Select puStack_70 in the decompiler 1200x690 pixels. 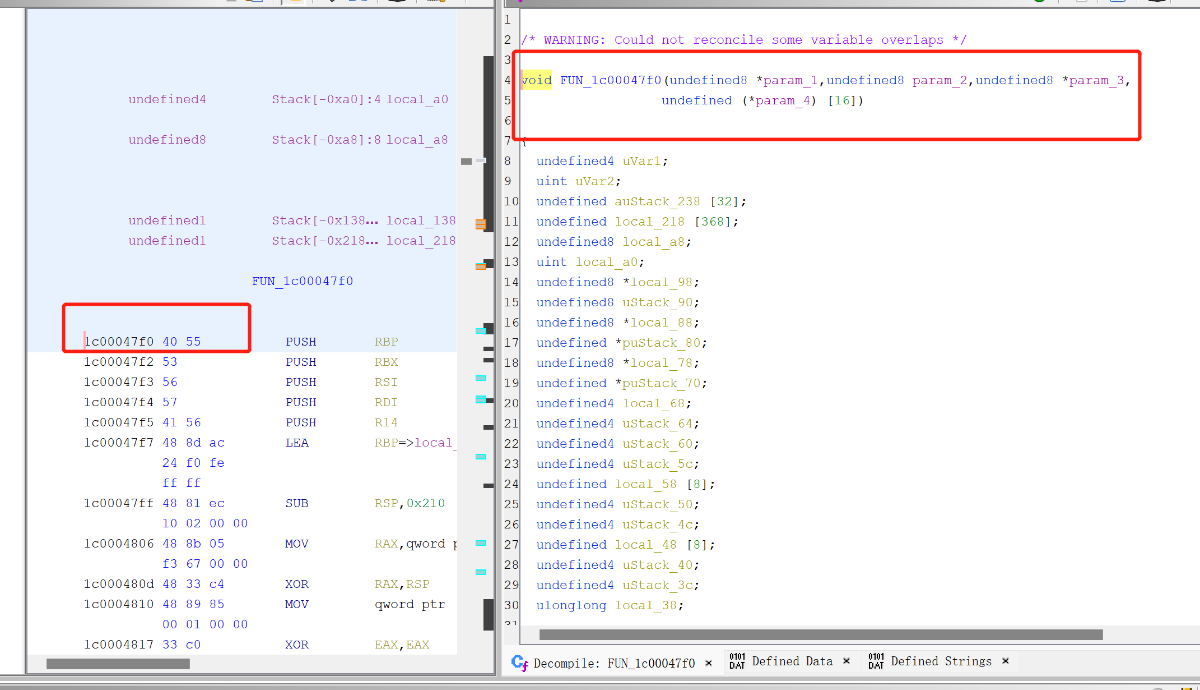point(665,383)
